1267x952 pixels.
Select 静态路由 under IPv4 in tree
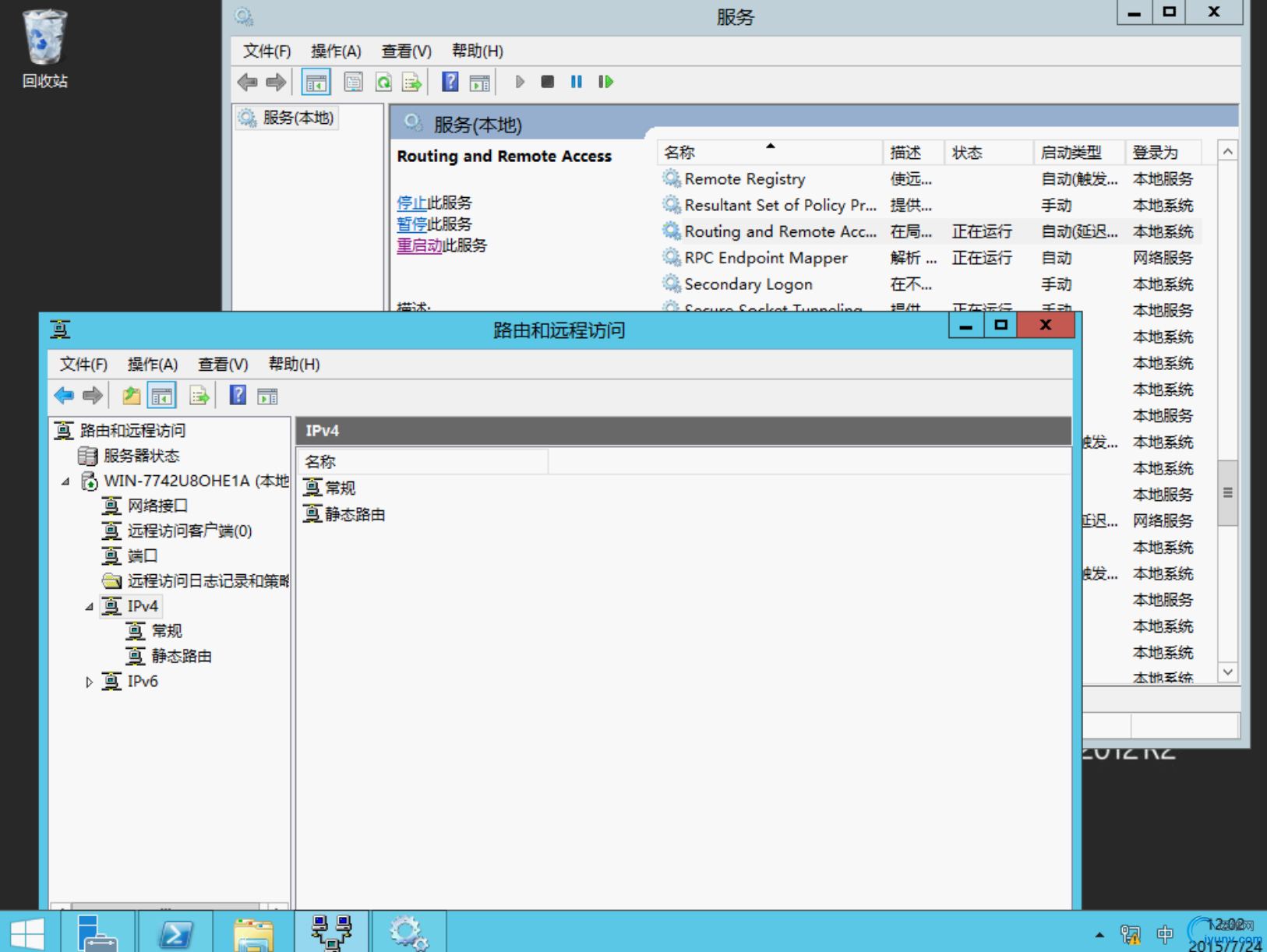(181, 656)
